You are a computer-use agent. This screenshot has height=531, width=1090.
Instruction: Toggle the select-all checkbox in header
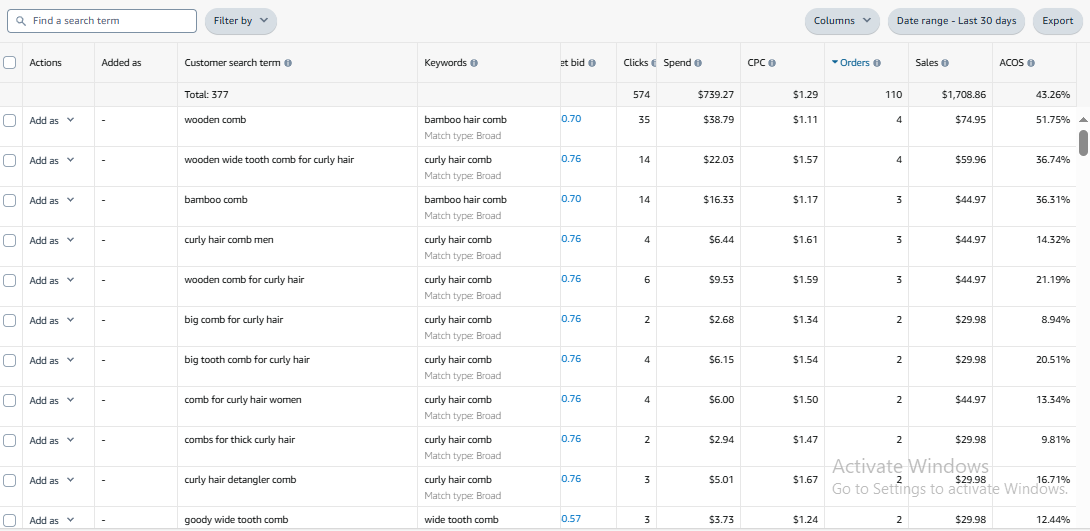tap(10, 62)
